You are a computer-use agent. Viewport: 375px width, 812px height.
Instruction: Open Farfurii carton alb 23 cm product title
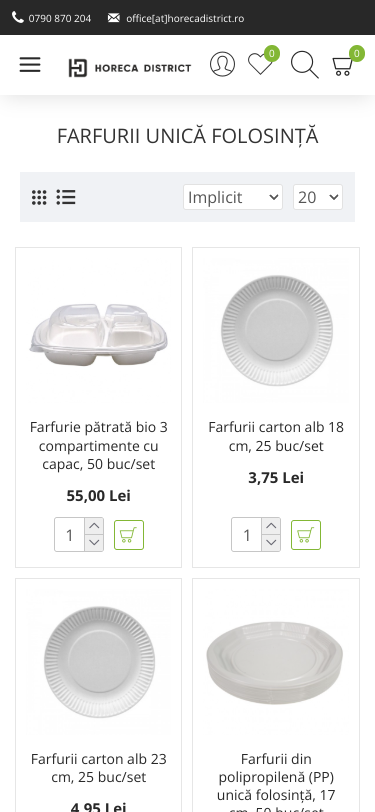point(98,768)
